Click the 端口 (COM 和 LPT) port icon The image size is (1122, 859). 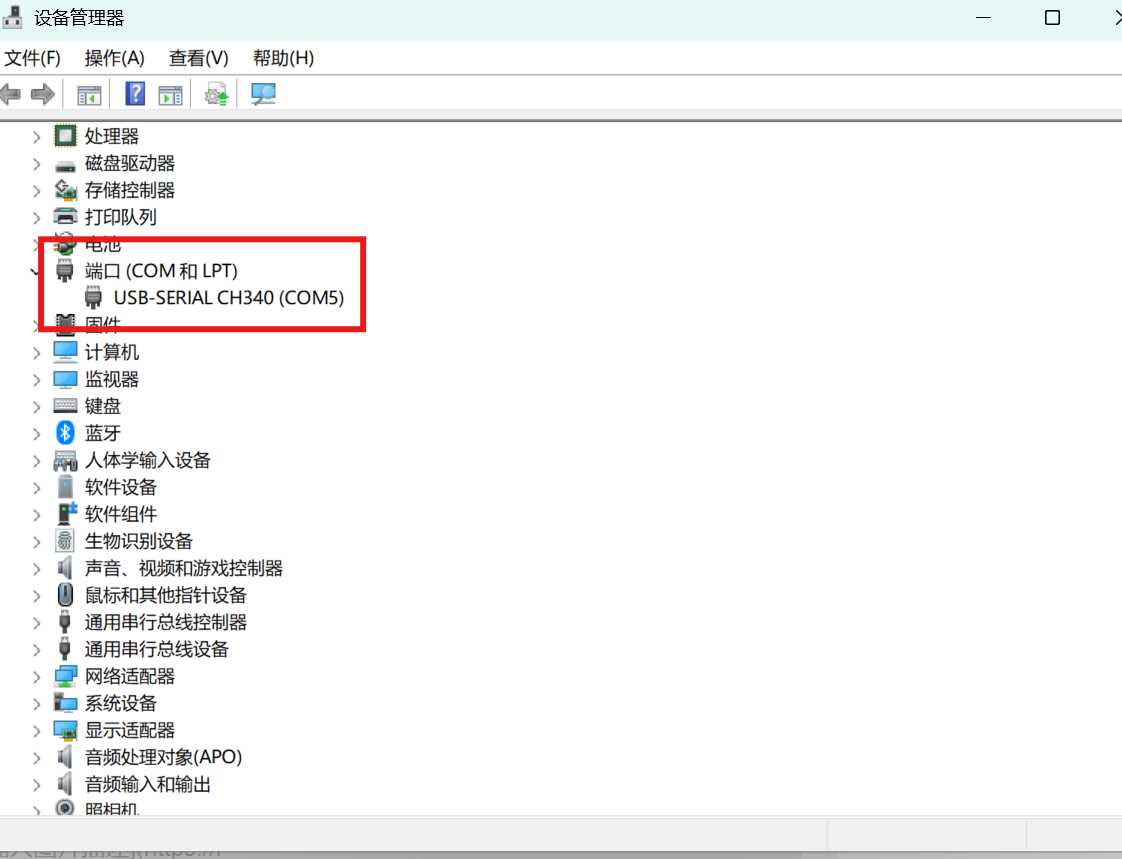pyautogui.click(x=65, y=271)
